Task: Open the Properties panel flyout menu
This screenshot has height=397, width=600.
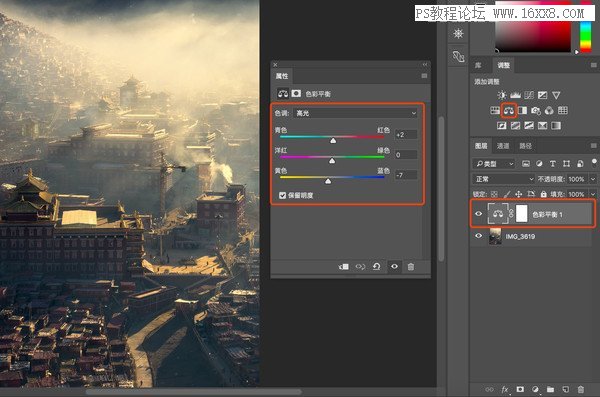Action: click(x=424, y=76)
